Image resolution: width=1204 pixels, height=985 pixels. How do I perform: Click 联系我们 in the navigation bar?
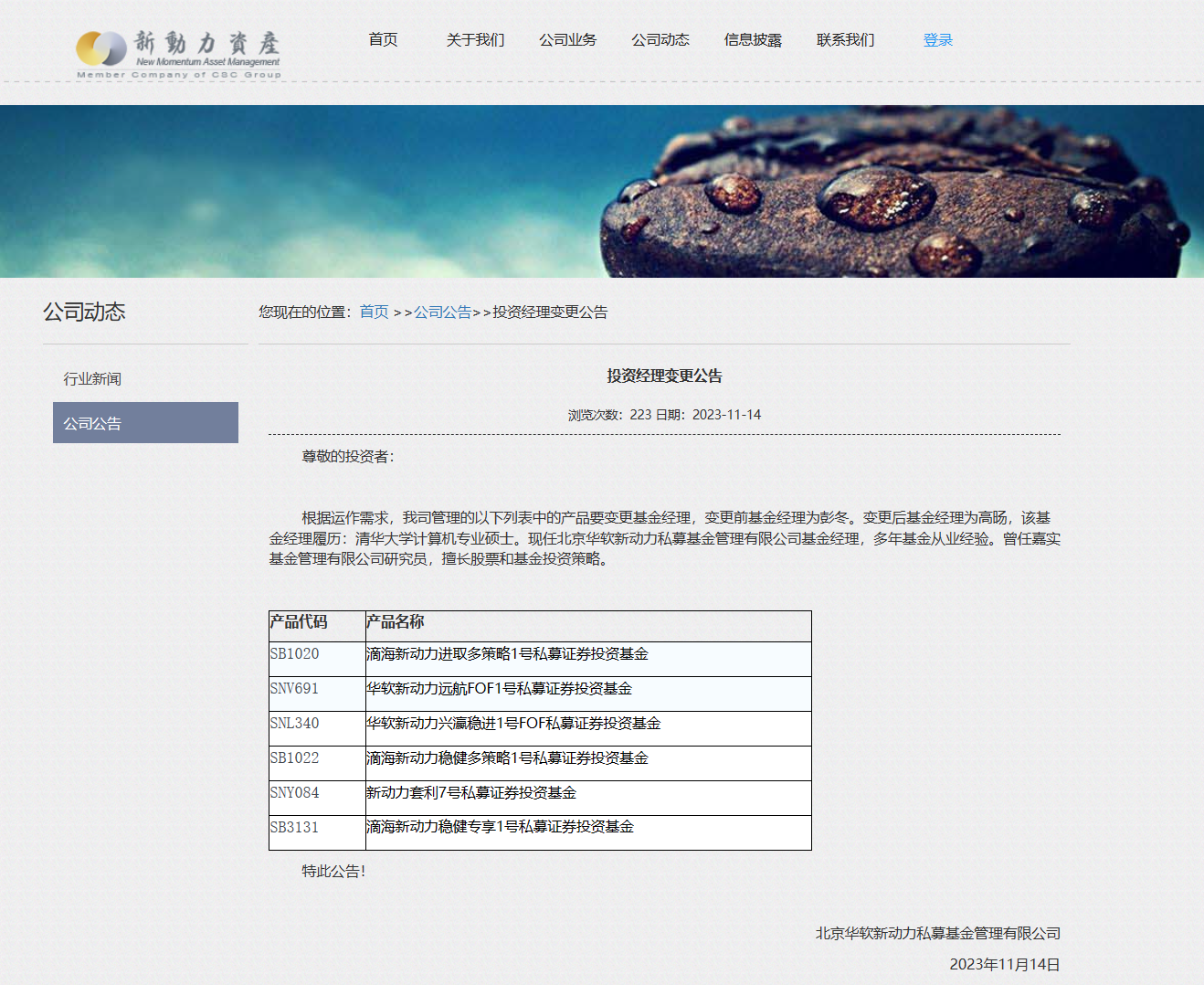845,40
